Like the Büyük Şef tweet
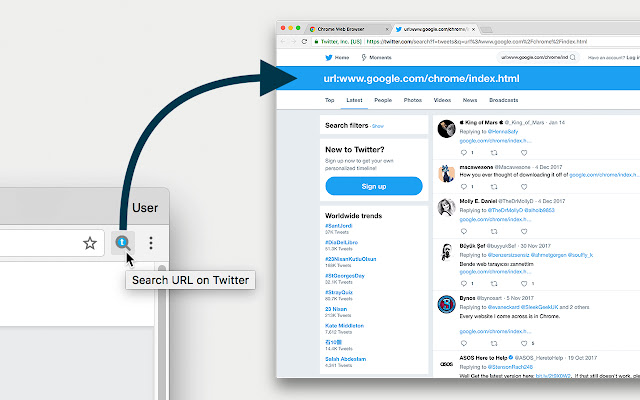 524,283
